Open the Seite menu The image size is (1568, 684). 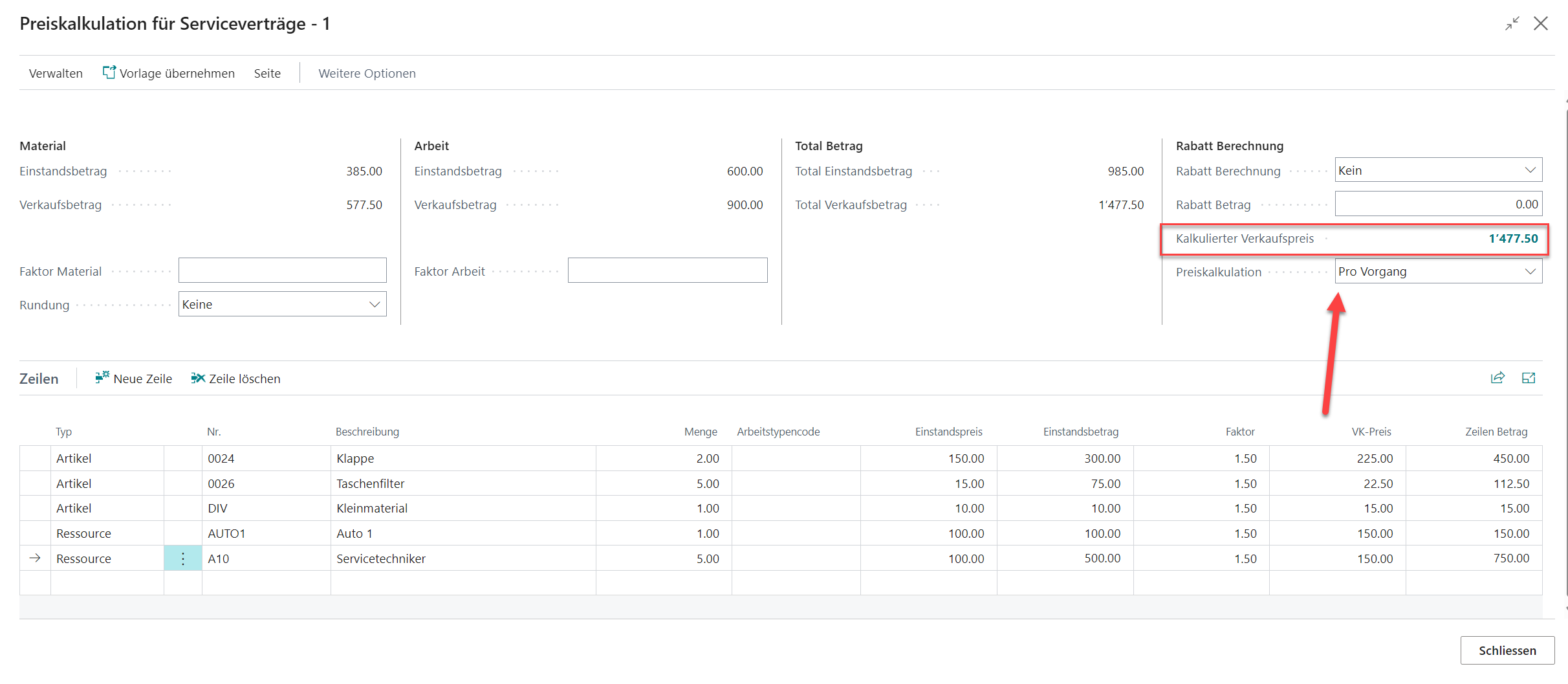pos(267,73)
